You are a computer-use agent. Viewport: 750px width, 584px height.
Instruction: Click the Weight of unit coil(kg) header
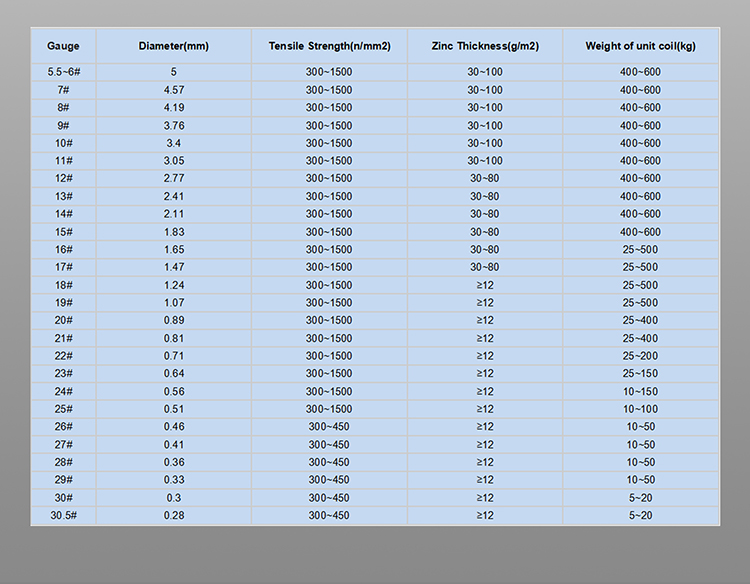[x=640, y=46]
